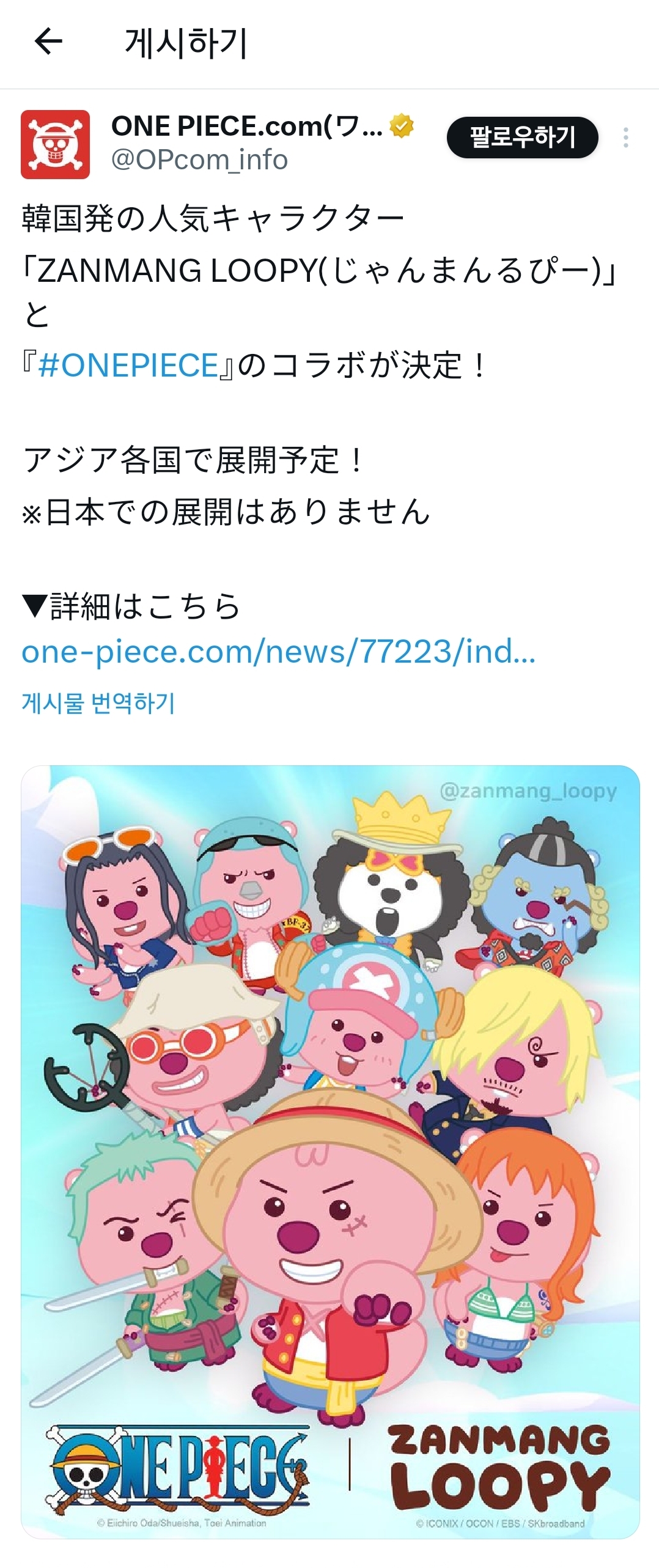Tap the 게시하기 header title
659x1568 pixels.
(x=186, y=43)
